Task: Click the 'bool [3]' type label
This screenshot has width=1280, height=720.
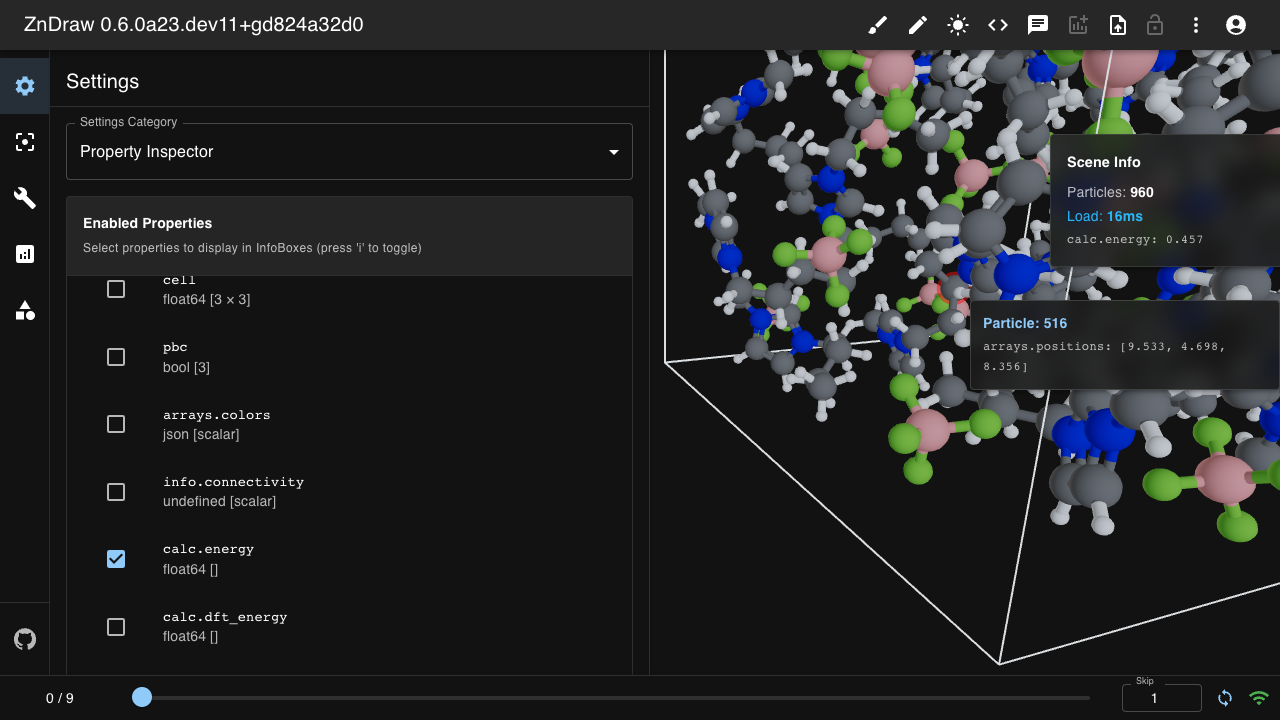Action: tap(186, 367)
